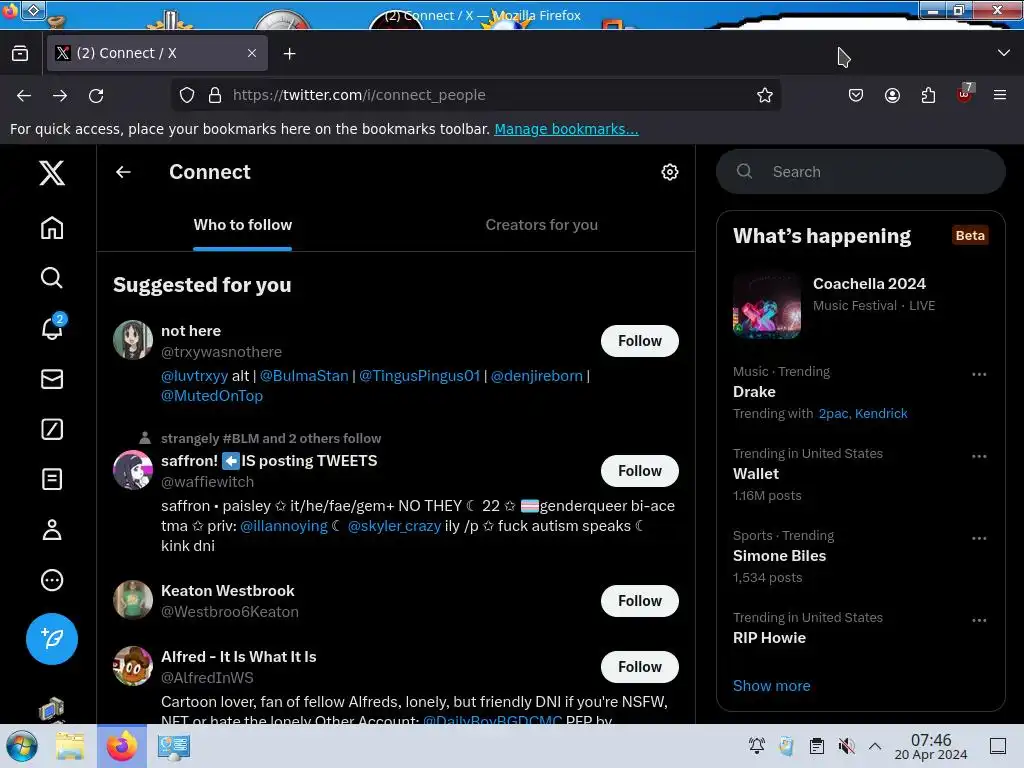Open Save to Pocket icon
1024x768 pixels.
click(856, 95)
